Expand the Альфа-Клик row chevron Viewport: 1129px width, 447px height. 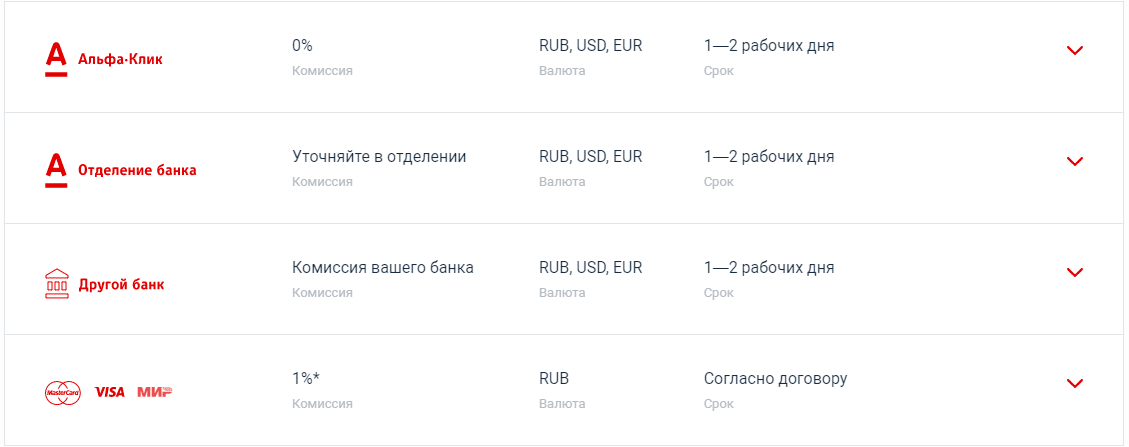[1075, 51]
